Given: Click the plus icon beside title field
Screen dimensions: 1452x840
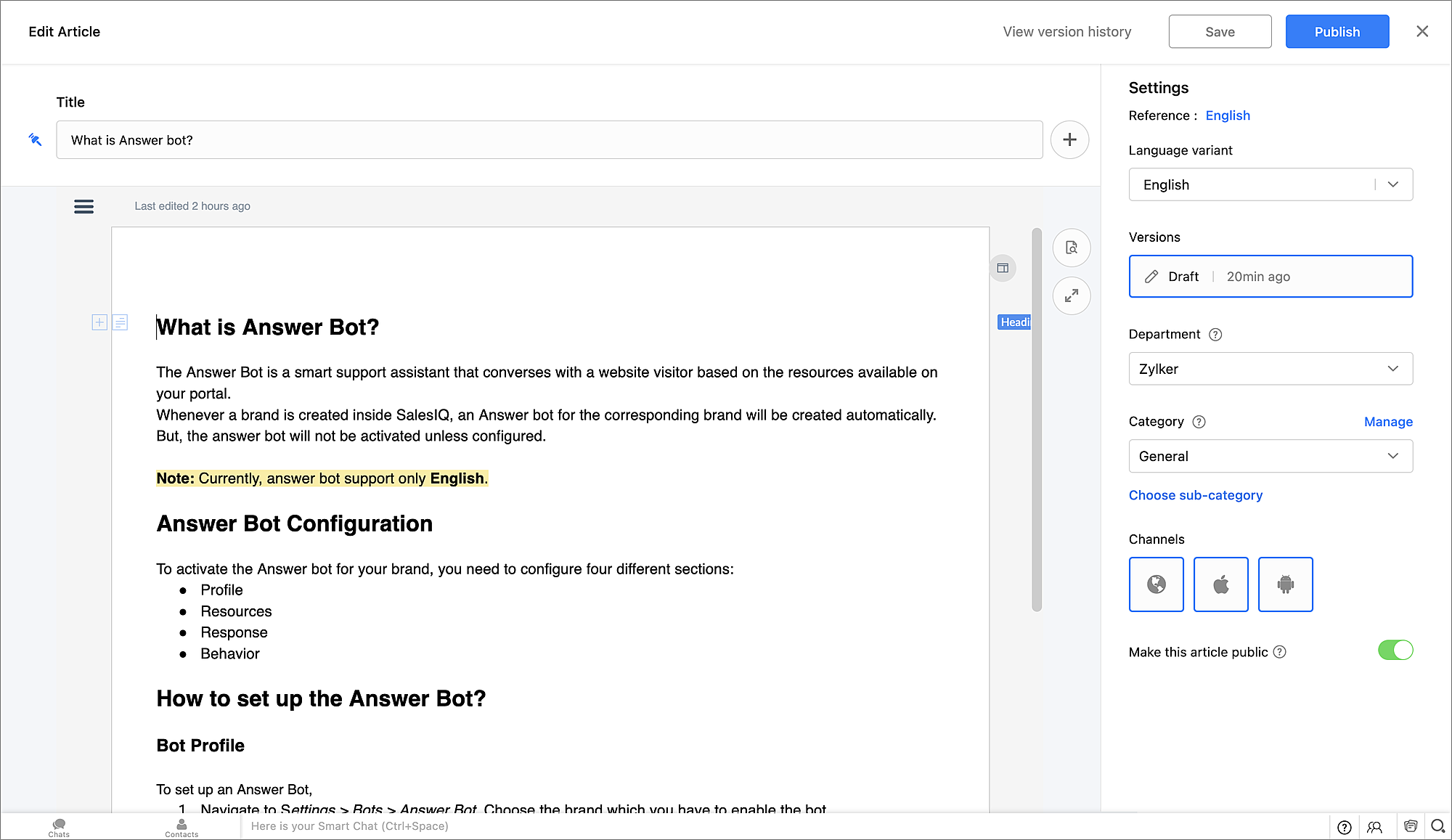Looking at the screenshot, I should tap(1069, 139).
